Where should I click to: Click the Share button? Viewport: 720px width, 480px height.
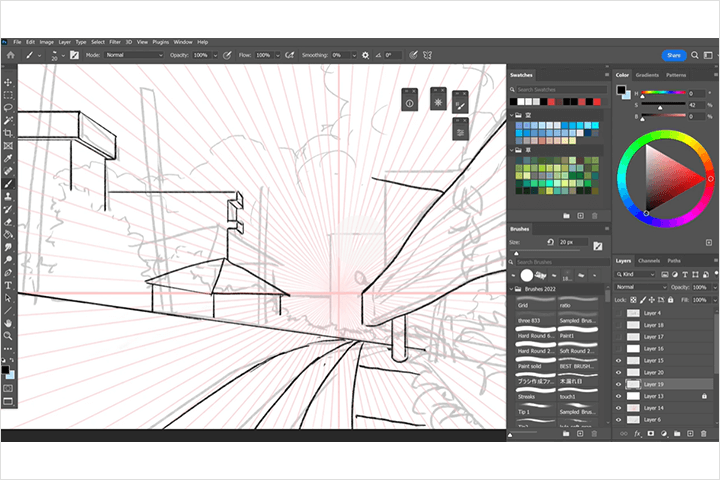pyautogui.click(x=674, y=55)
